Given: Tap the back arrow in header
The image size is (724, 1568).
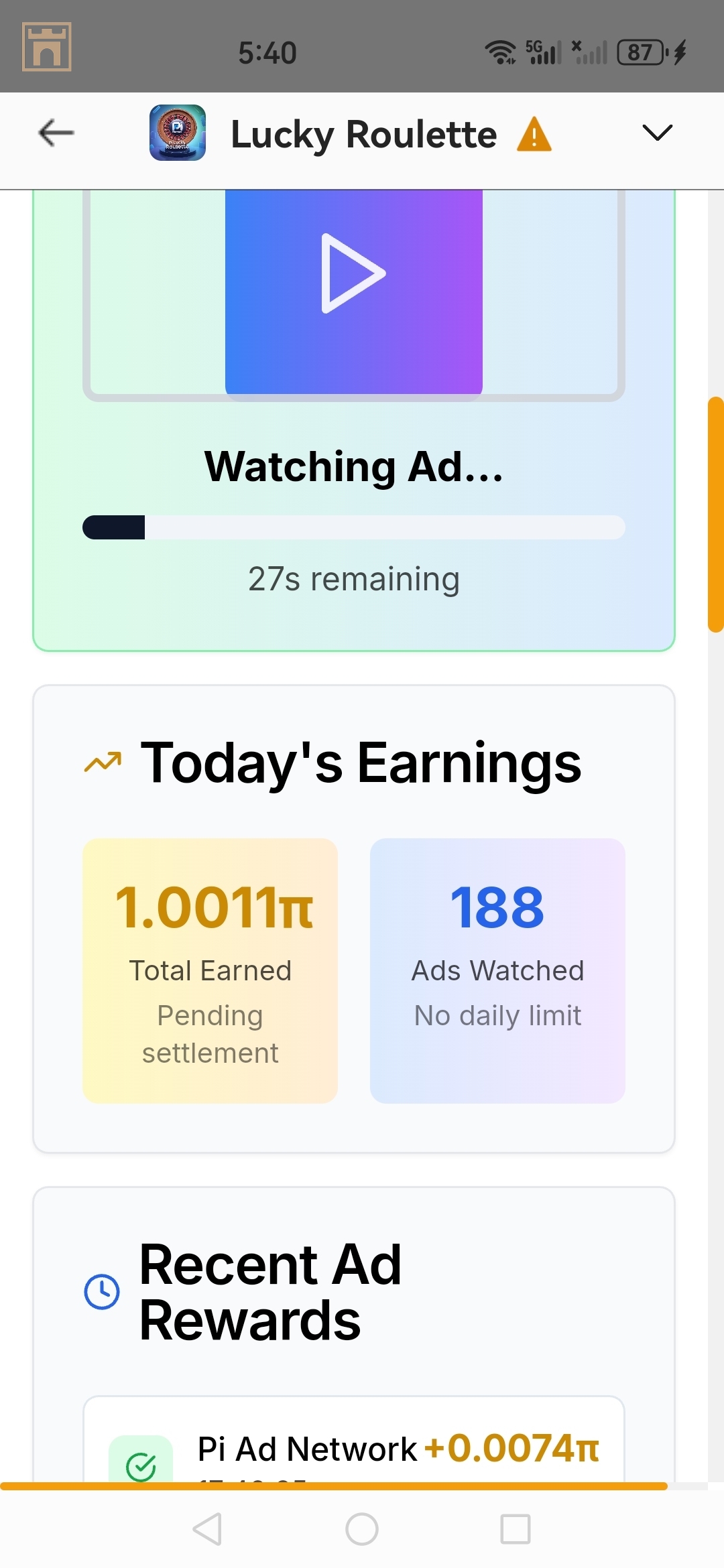Looking at the screenshot, I should [x=56, y=133].
